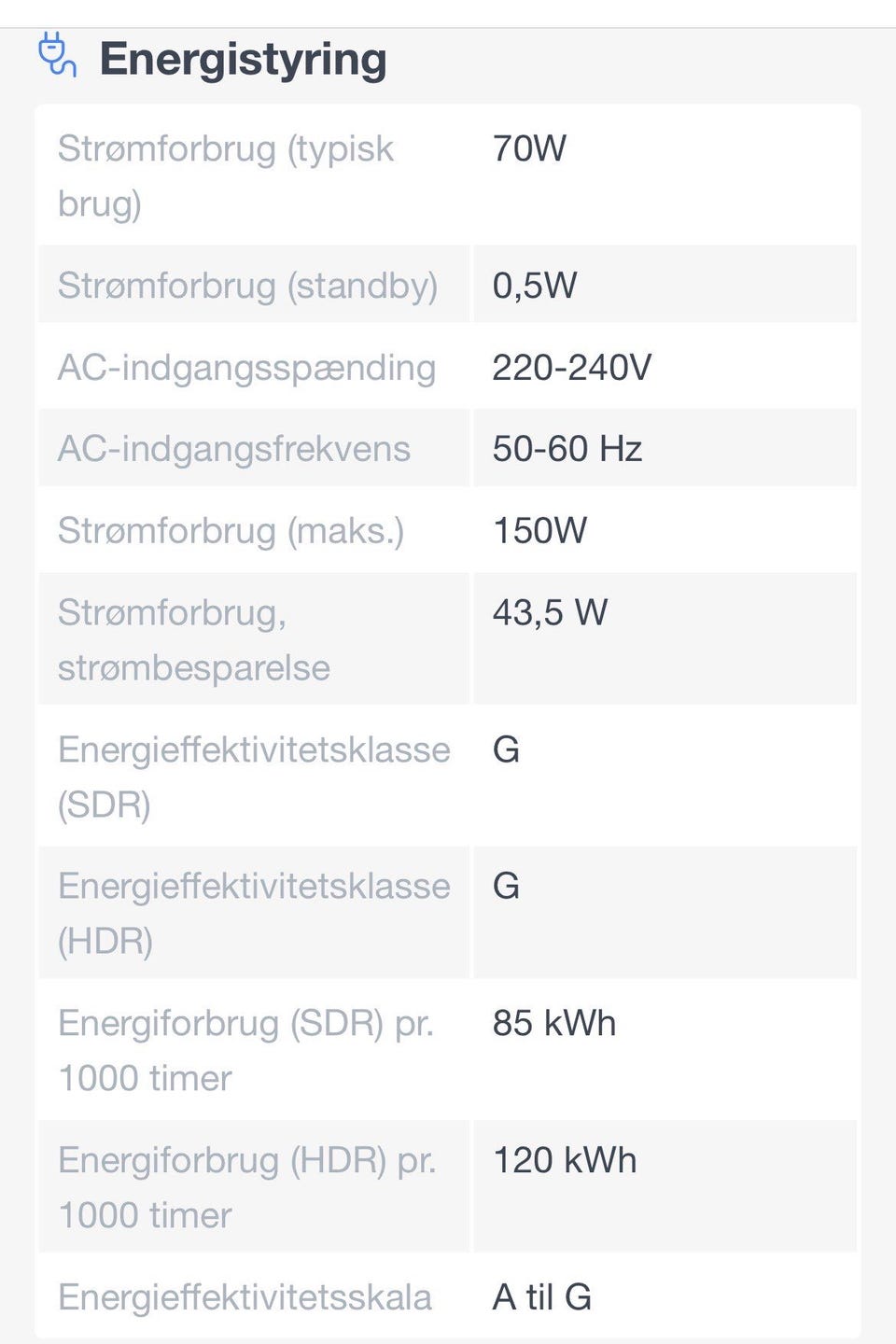Viewport: 896px width, 1344px height.
Task: Select the Strømforbrug (typisk brug) label
Action: [225, 175]
